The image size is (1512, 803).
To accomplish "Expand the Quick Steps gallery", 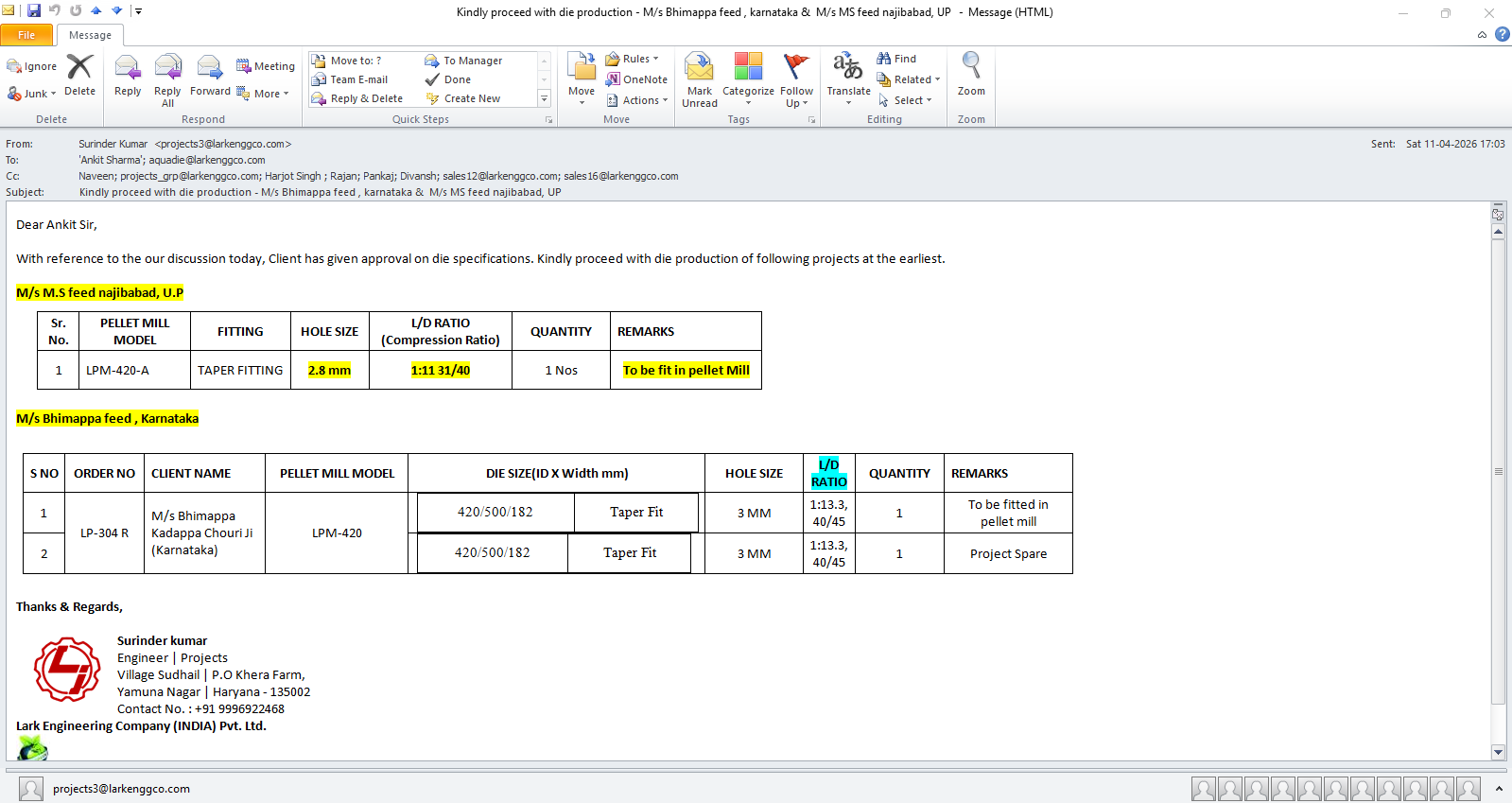I will 544,98.
